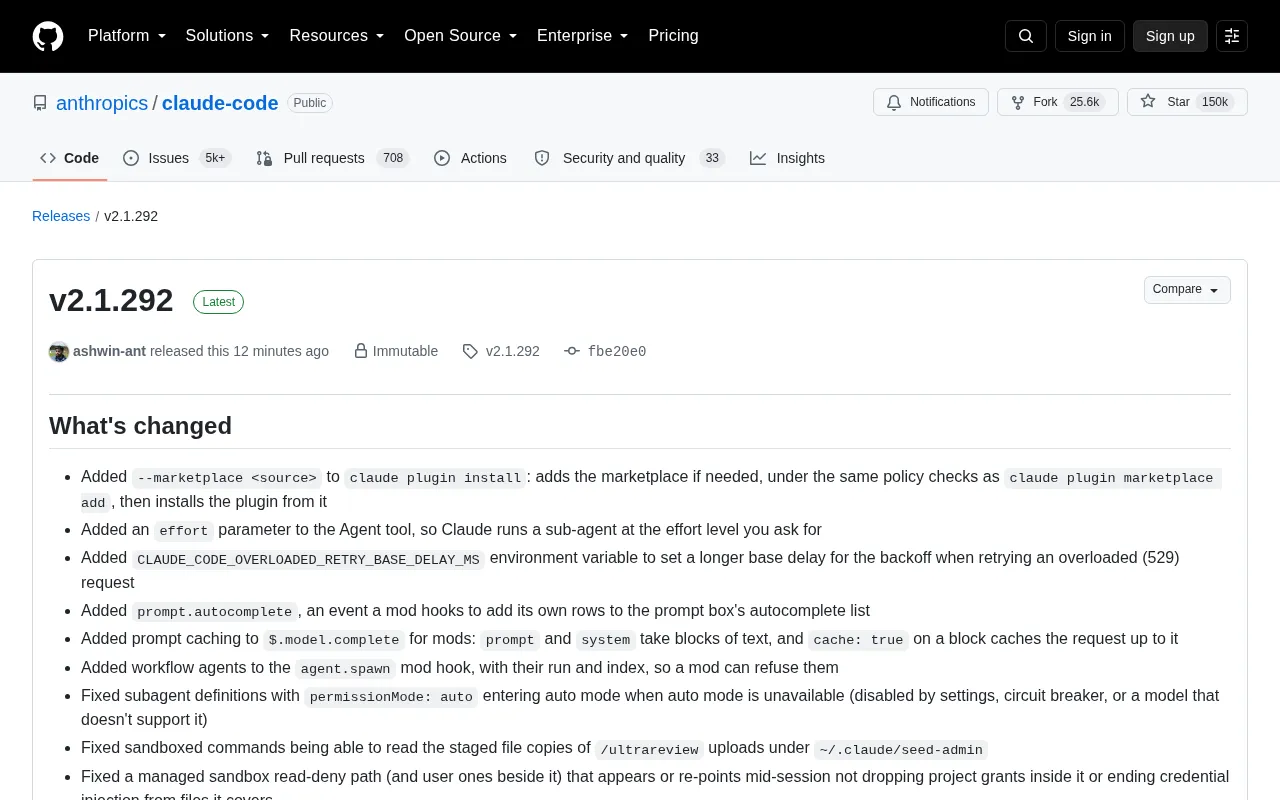Expand the Enterprise menu
The height and width of the screenshot is (800, 1280).
point(583,36)
